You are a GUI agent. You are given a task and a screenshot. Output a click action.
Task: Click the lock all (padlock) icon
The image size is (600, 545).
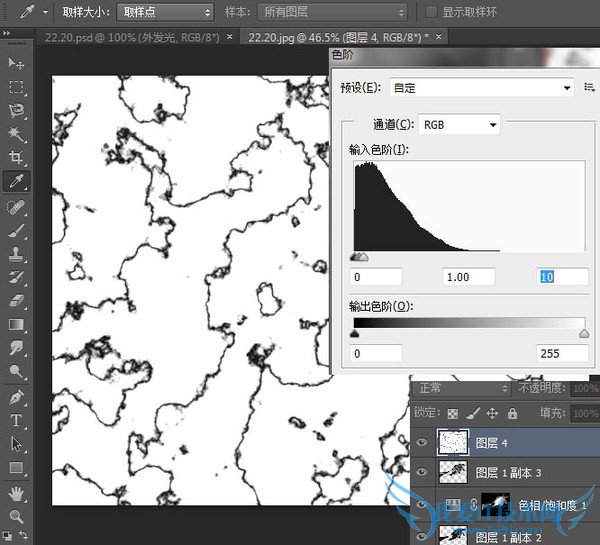click(x=512, y=412)
